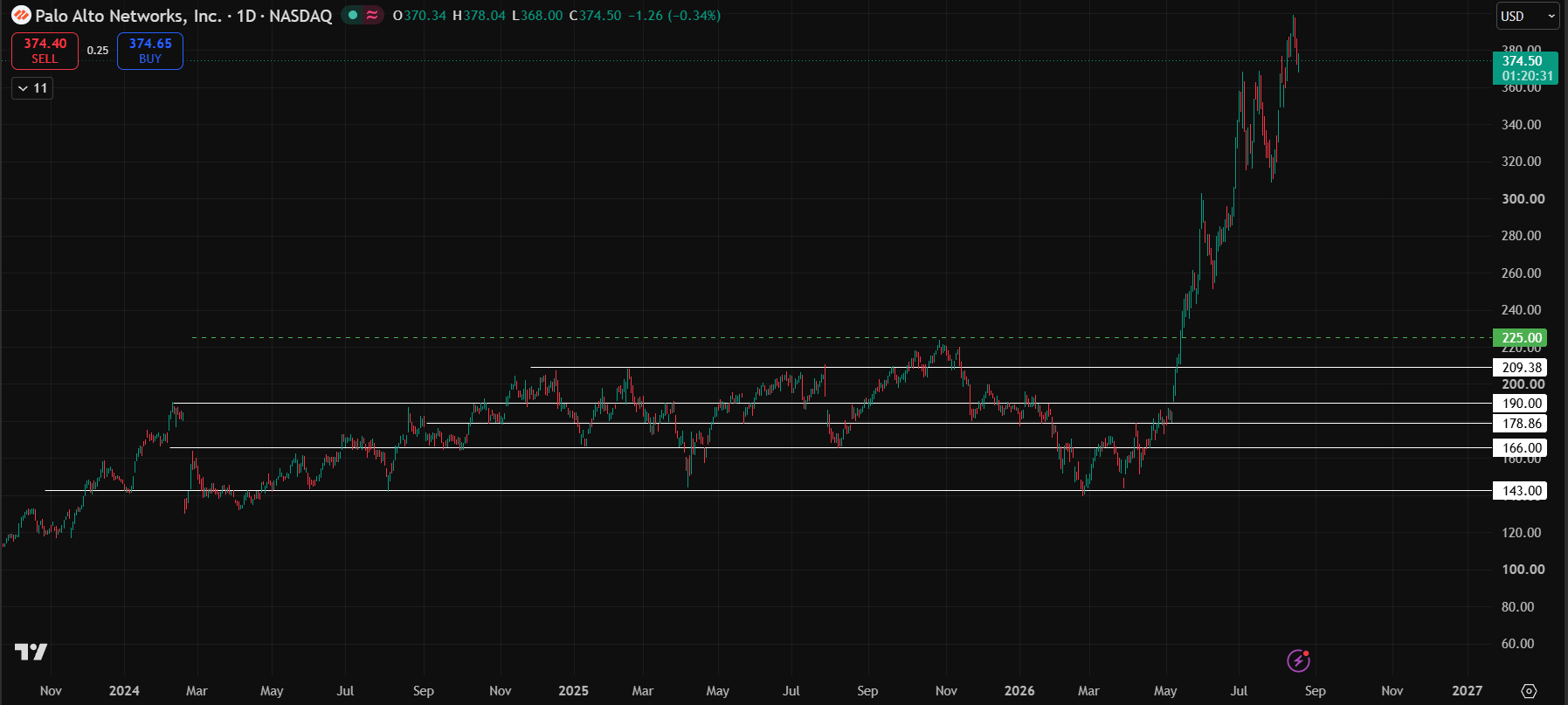The height and width of the screenshot is (705, 1568).
Task: Select the 190.00 horizontal line label
Action: 1520,404
